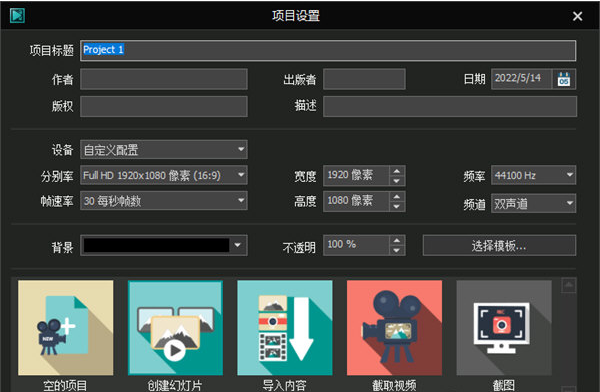Open the 分别率 dropdown showing Full HD 1920x1080
This screenshot has height=392, width=600.
pyautogui.click(x=164, y=175)
